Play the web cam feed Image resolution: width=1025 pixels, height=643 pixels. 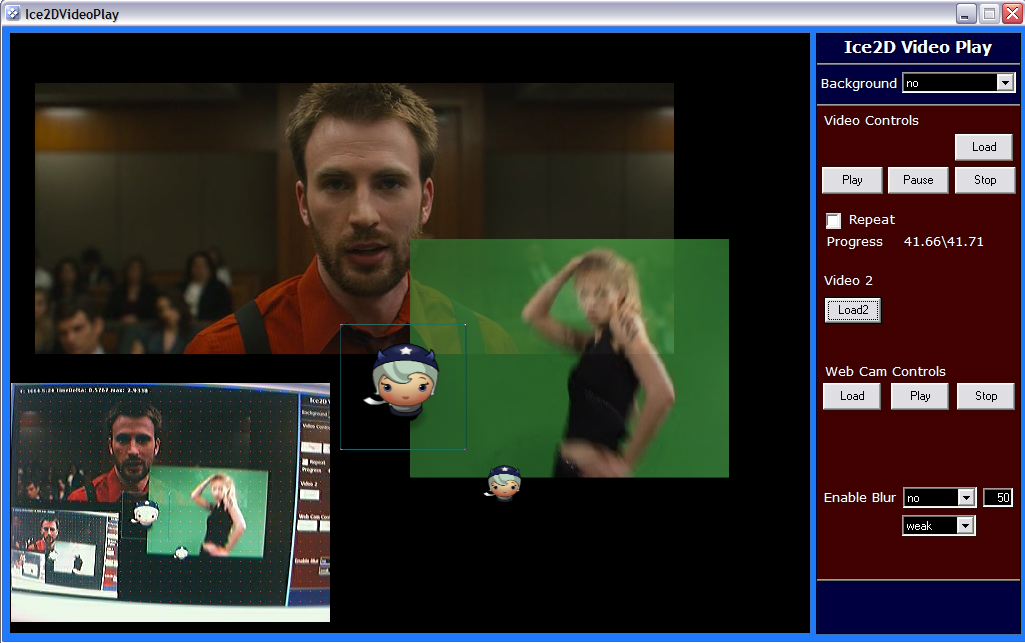click(919, 396)
